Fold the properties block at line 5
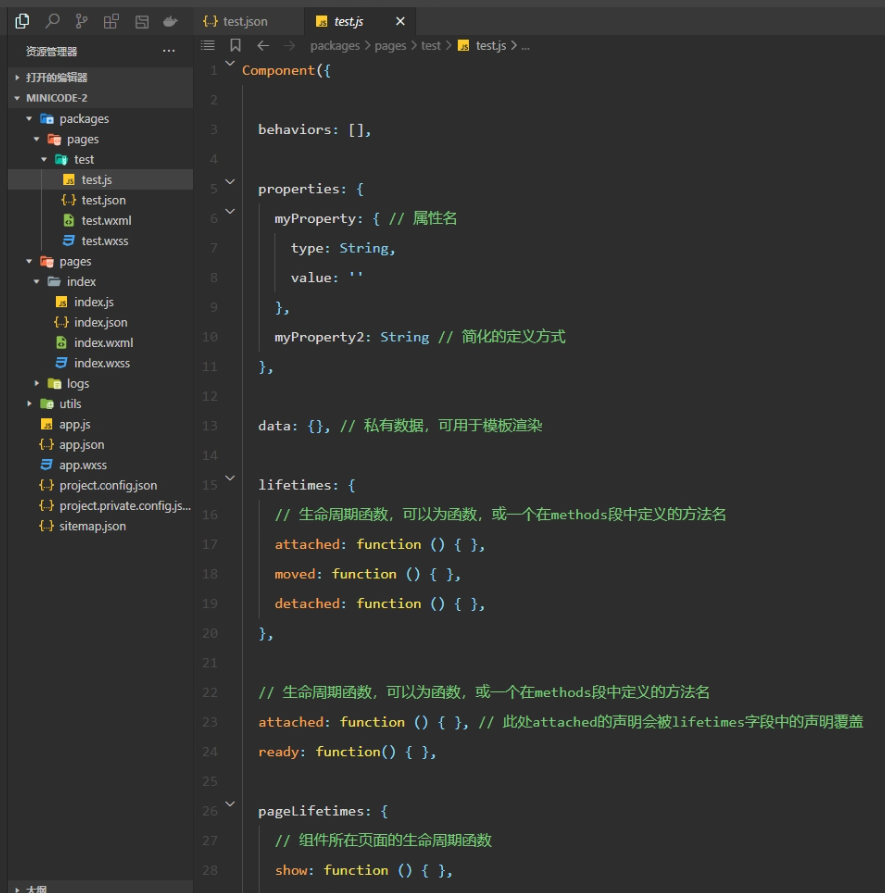 (x=230, y=182)
